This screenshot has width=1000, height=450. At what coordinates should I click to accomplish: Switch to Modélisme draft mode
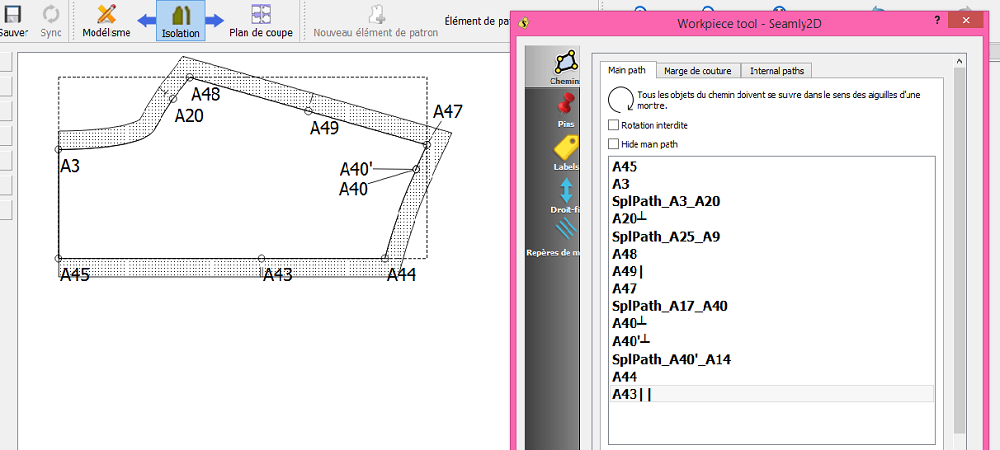106,22
